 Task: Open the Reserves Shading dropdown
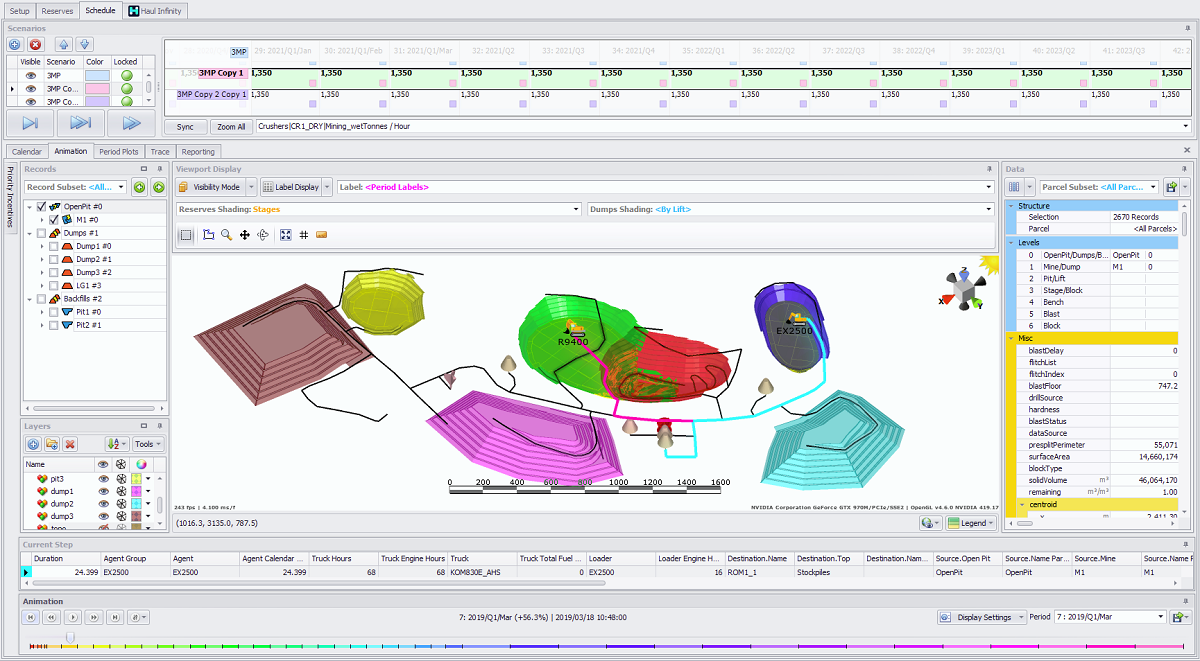575,209
